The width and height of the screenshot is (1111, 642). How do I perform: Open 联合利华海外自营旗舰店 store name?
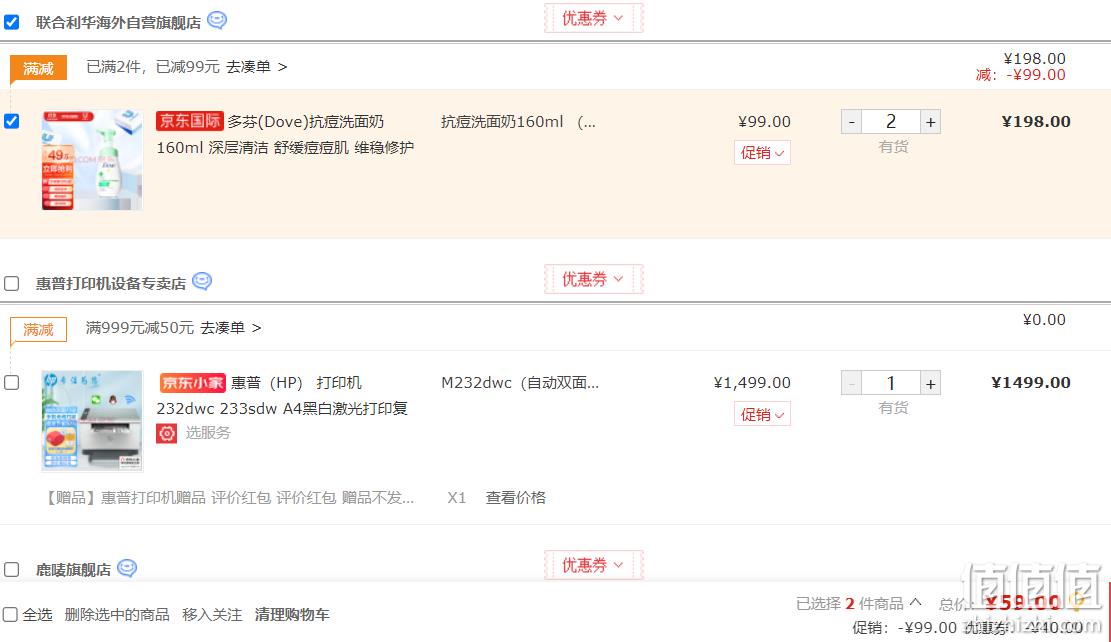click(118, 23)
